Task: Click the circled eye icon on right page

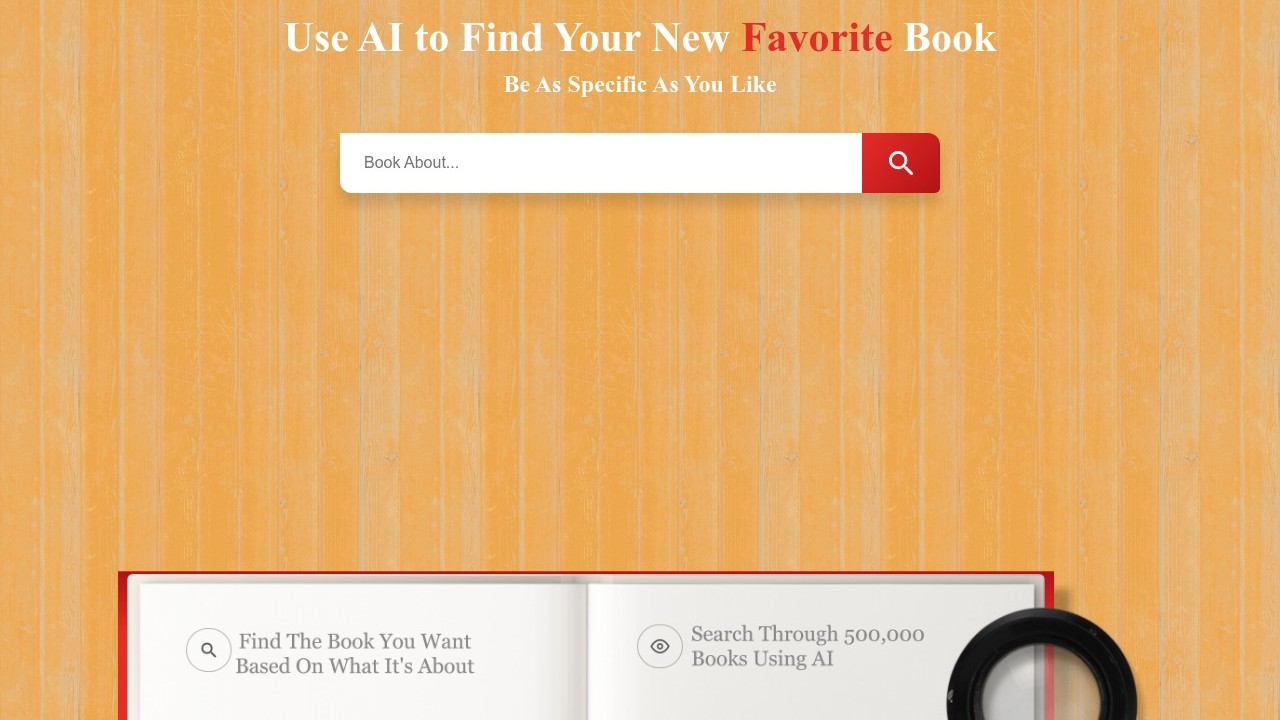Action: tap(660, 646)
